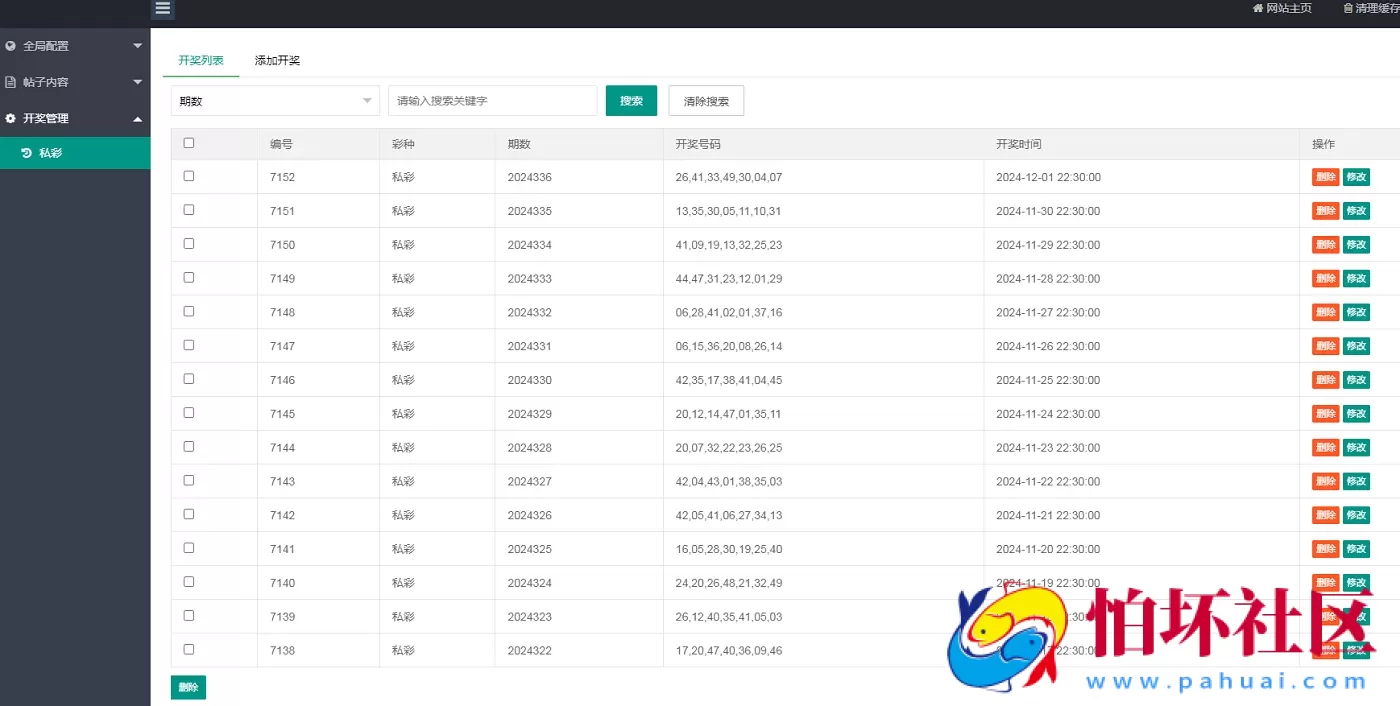Click the trash icon beside 清理缓存
Image resolution: width=1400 pixels, height=706 pixels.
pos(1348,8)
